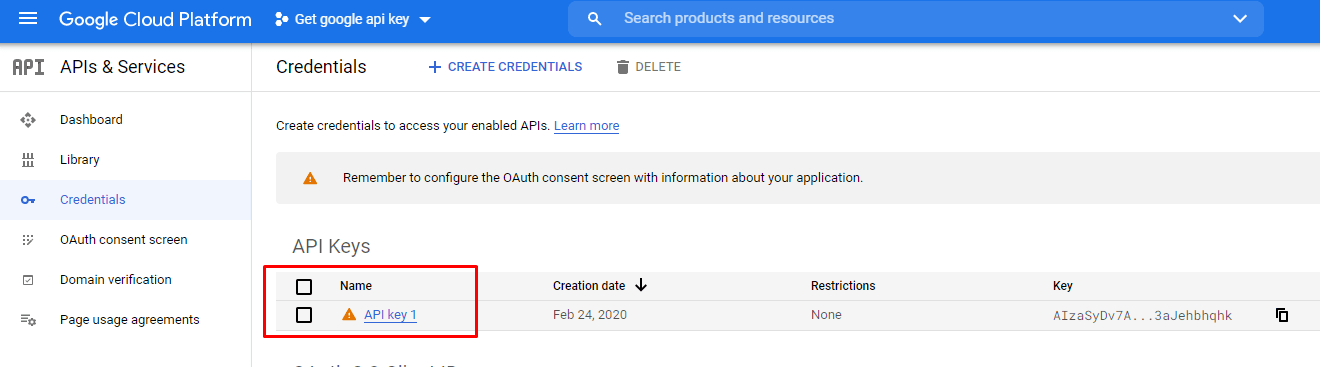The height and width of the screenshot is (367, 1320).
Task: Click the OAuth consent screen icon
Action: 28,240
